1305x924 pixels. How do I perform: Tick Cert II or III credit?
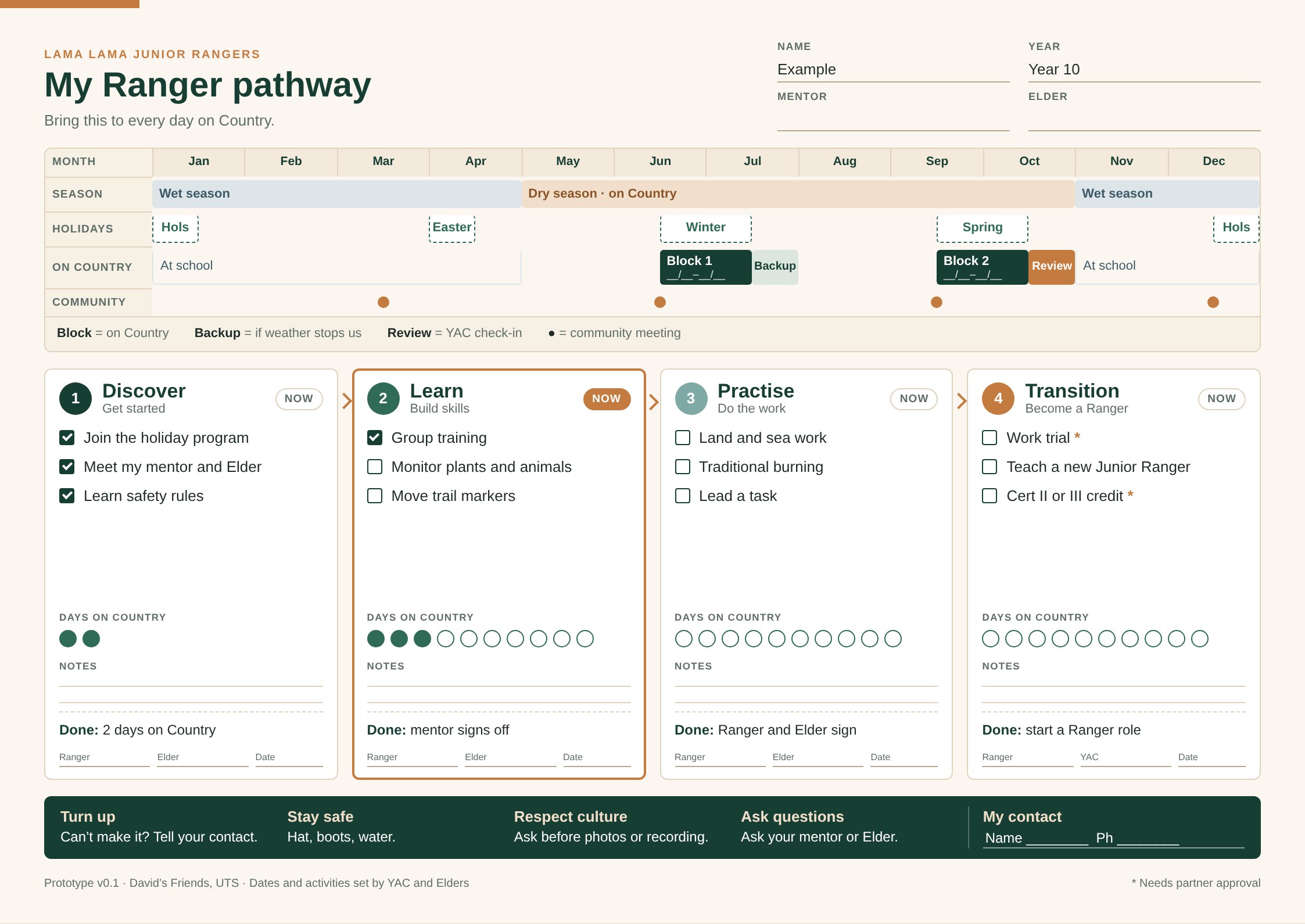(989, 496)
